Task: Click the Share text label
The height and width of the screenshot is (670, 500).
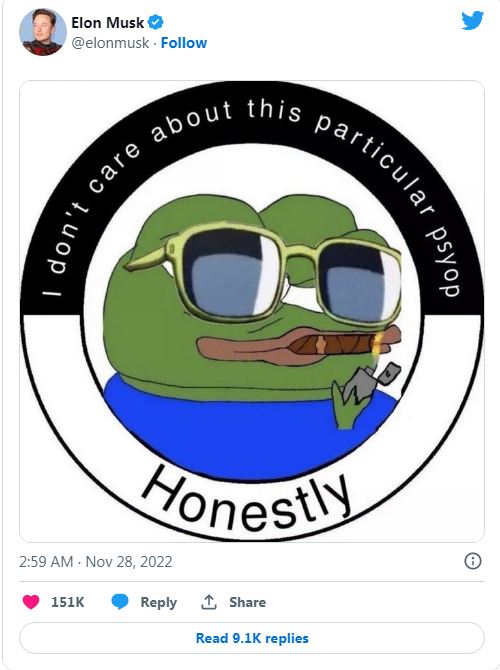Action: tap(247, 602)
